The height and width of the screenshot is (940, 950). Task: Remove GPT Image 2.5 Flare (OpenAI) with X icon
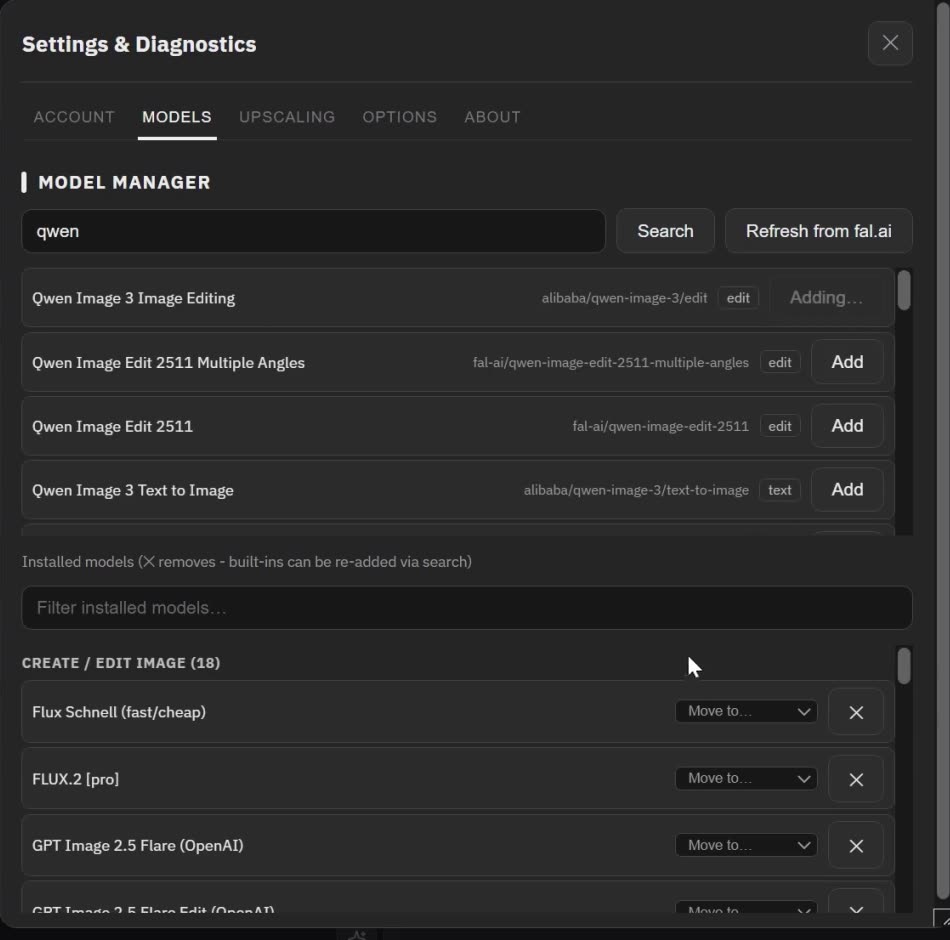coord(855,845)
